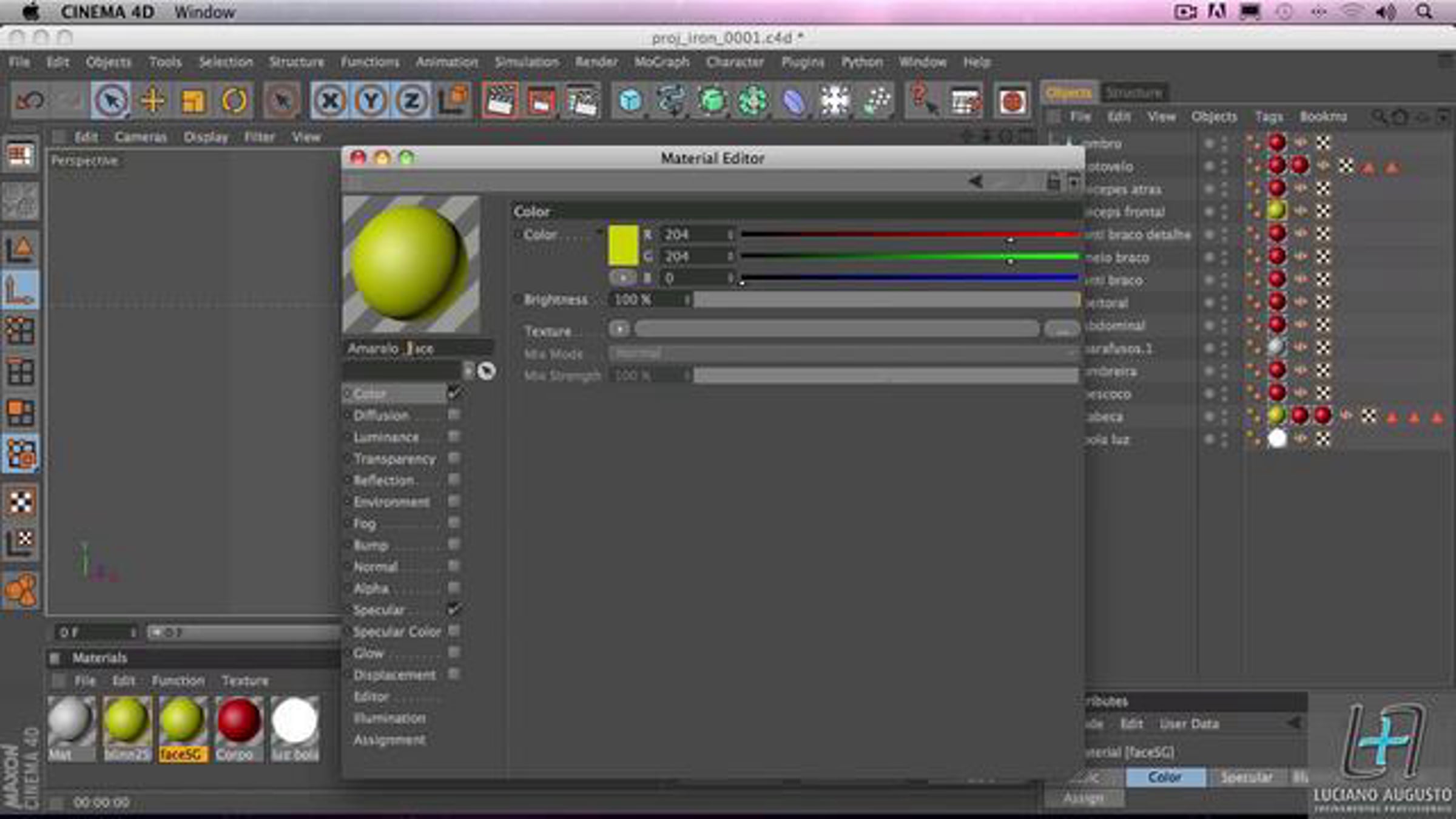The image size is (1456, 819).
Task: Open the purple deformer objects icon
Action: point(794,100)
